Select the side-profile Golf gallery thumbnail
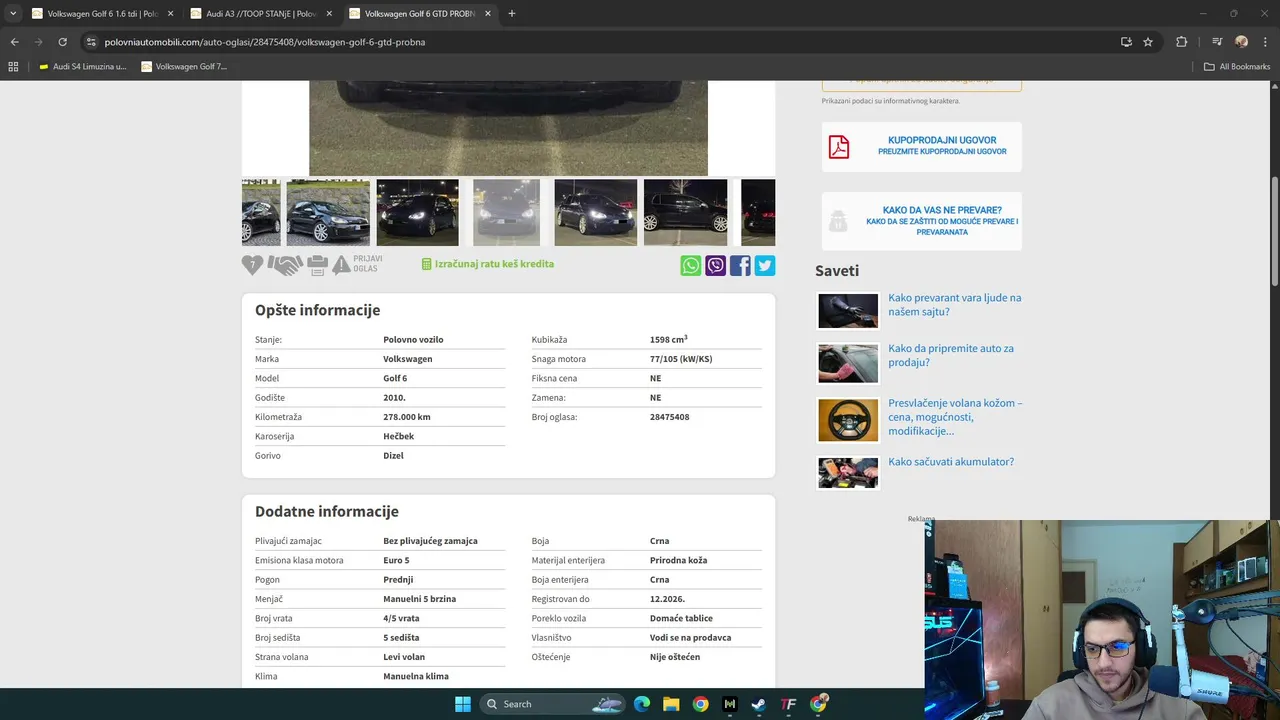Screen dimensions: 1280x720 click(x=685, y=212)
